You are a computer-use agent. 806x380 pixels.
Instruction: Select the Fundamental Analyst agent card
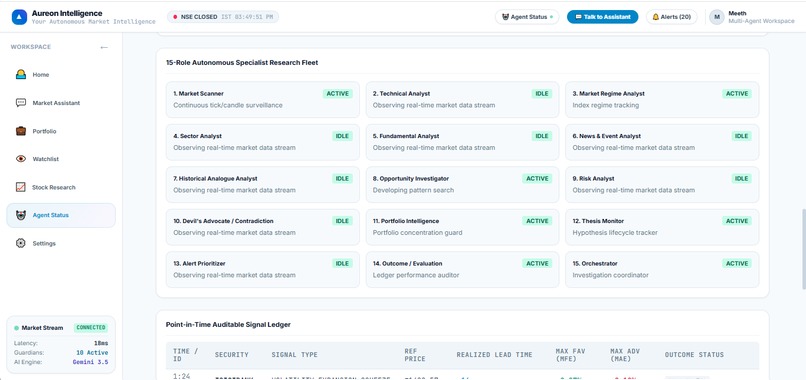462,142
